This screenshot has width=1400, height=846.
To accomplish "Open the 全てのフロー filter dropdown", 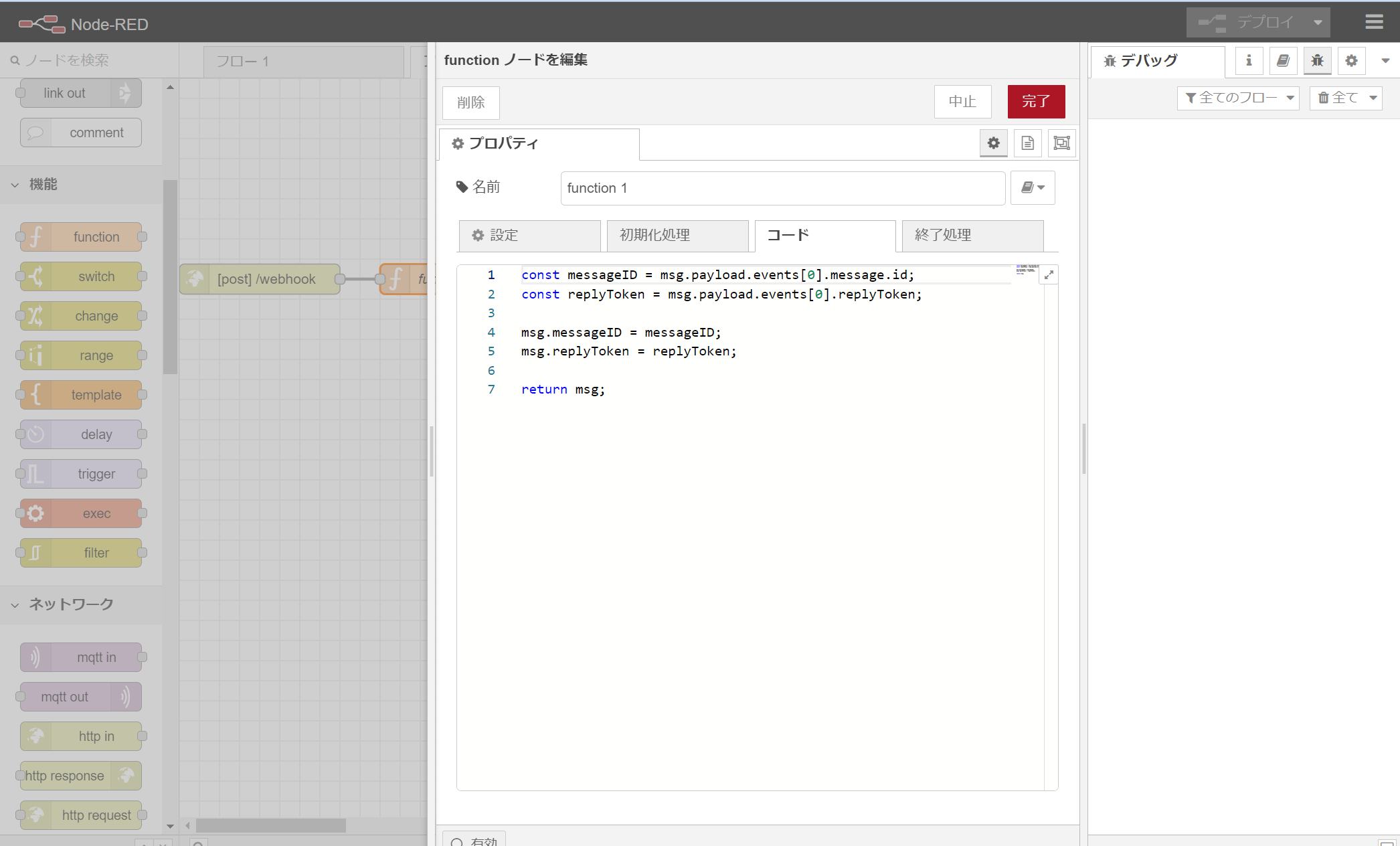I will pyautogui.click(x=1238, y=98).
